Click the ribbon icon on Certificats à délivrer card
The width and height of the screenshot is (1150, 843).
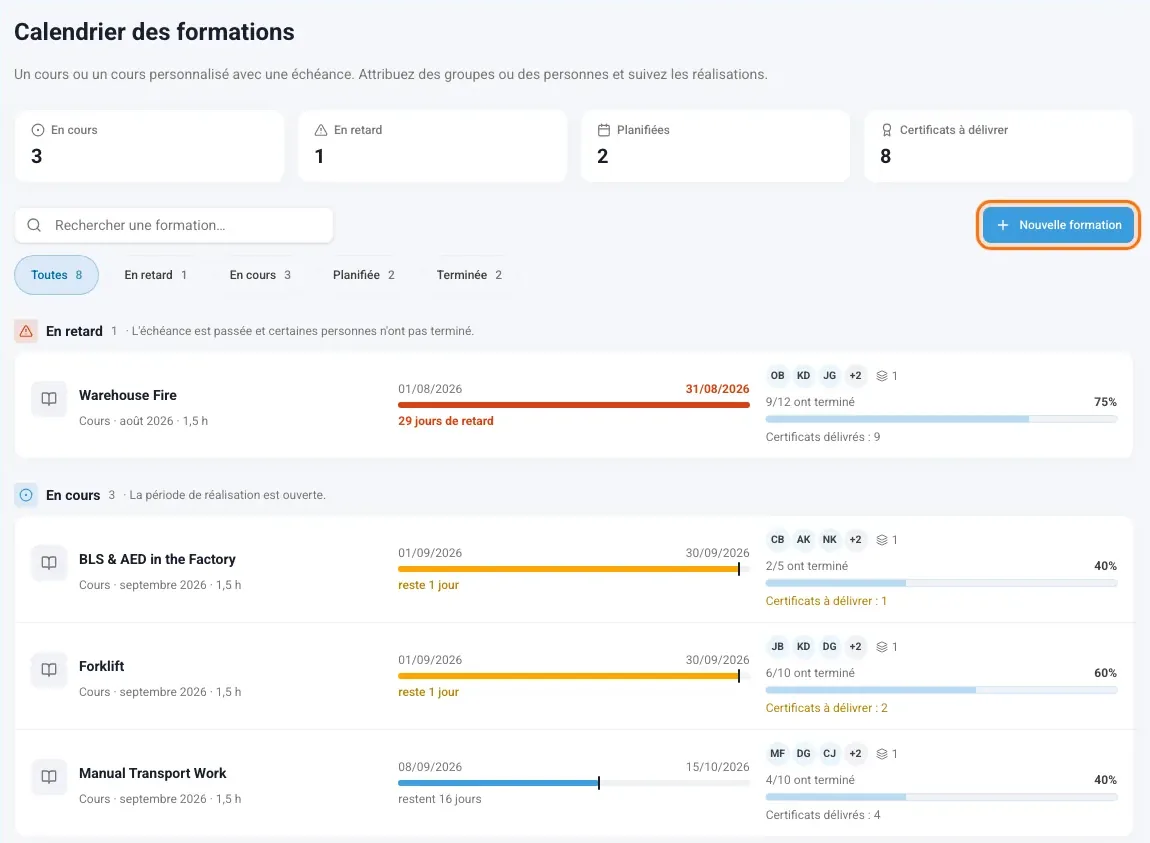(887, 130)
